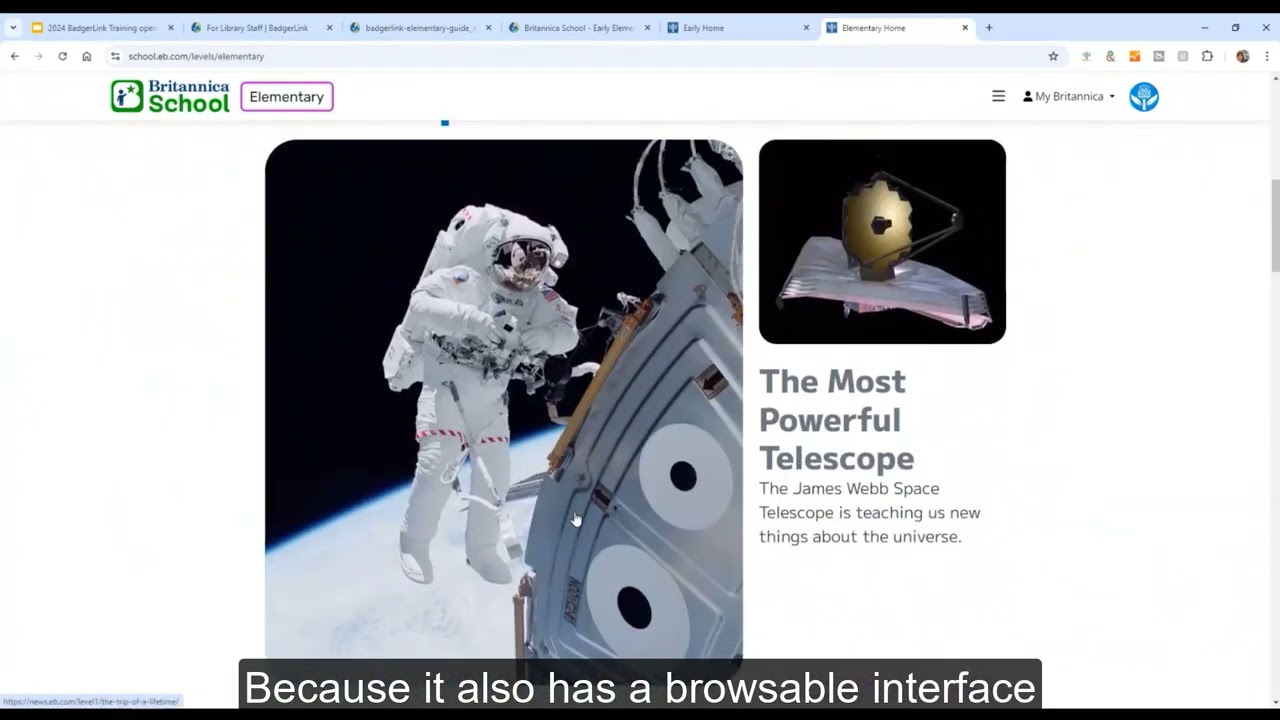The height and width of the screenshot is (720, 1280).
Task: Click the blue Britannica thistle icon
Action: coord(1144,96)
